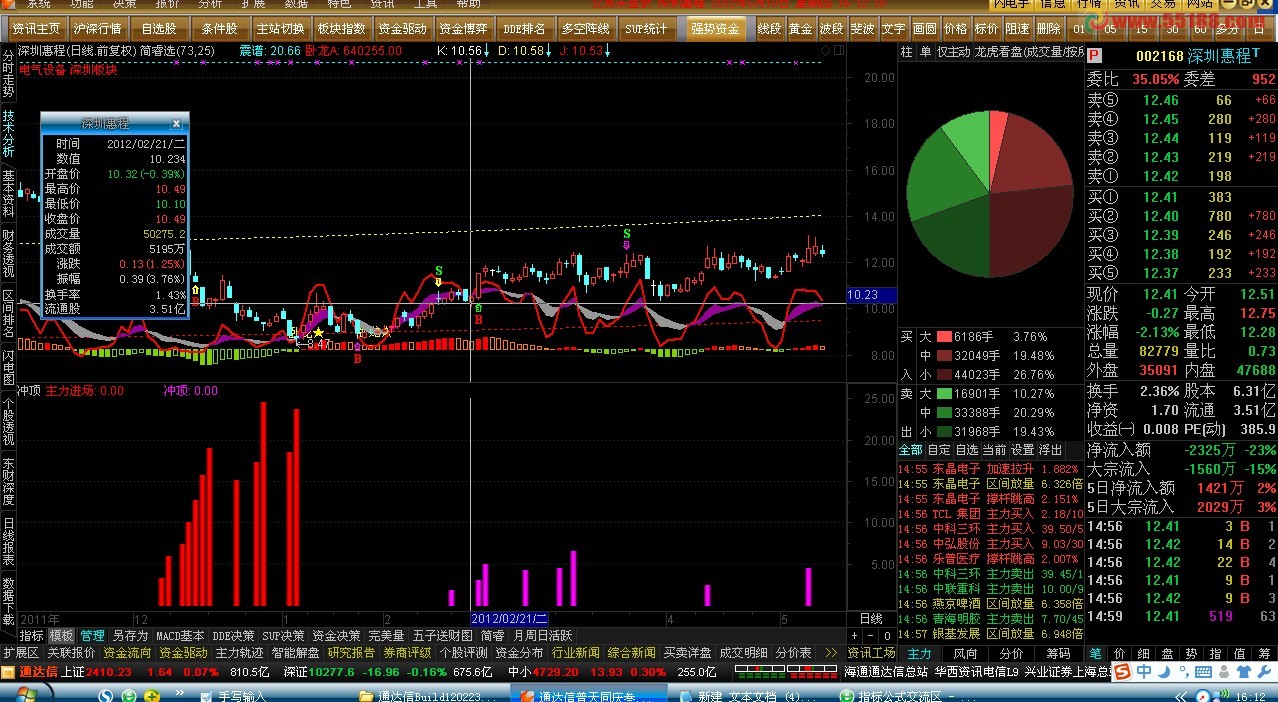Image resolution: width=1278 pixels, height=702 pixels.
Task: Close the 深圳惠程 info popup
Action: coord(177,124)
